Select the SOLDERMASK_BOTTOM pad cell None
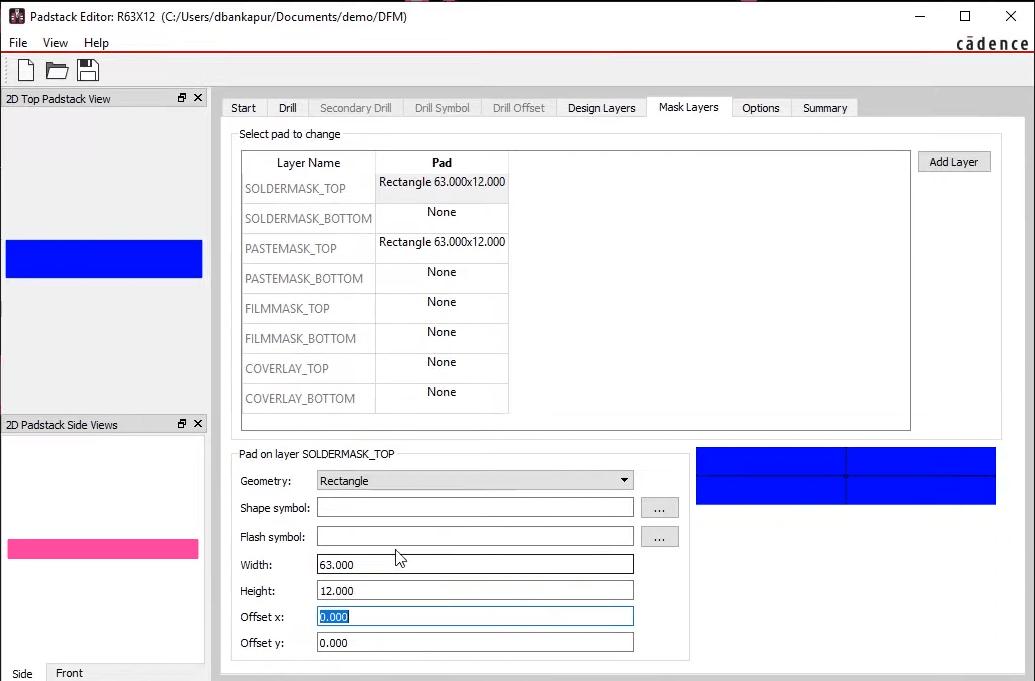Image resolution: width=1035 pixels, height=681 pixels. point(442,218)
